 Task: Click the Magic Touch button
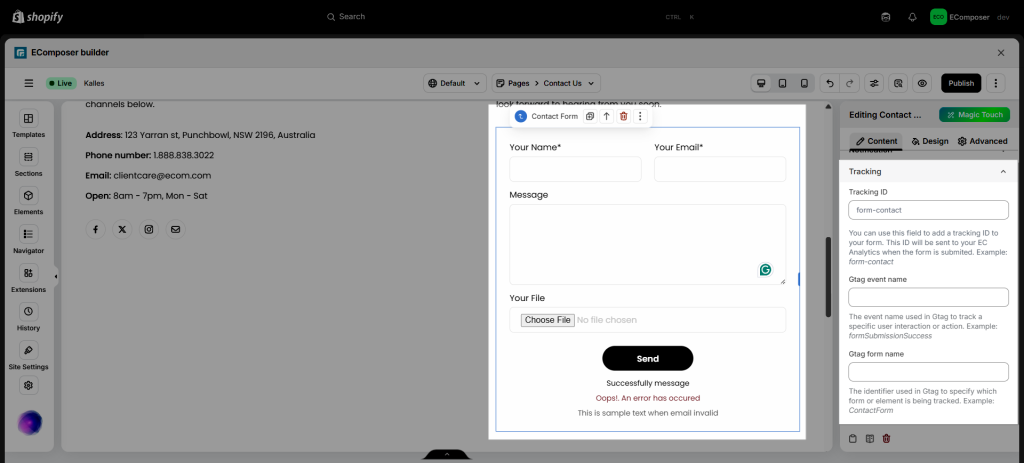(x=974, y=116)
